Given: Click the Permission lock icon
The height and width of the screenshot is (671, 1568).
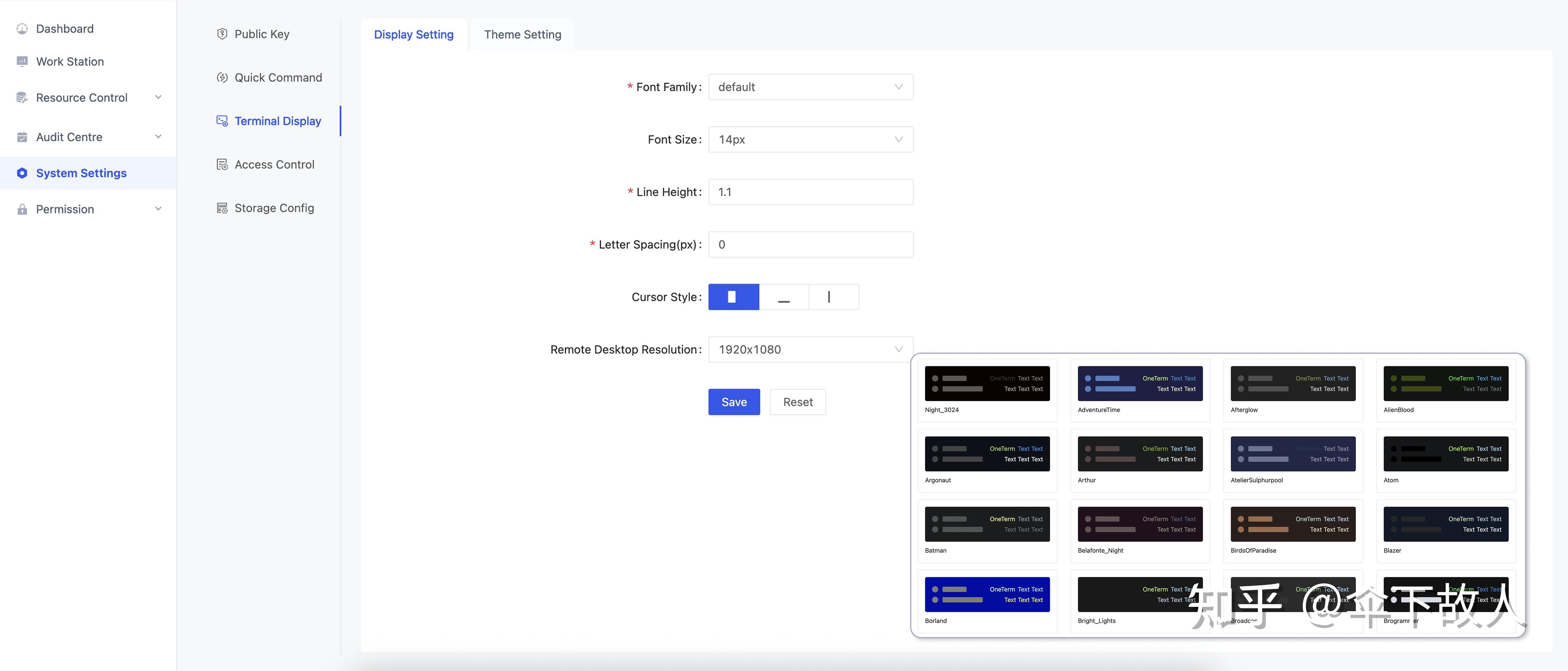Looking at the screenshot, I should [22, 209].
